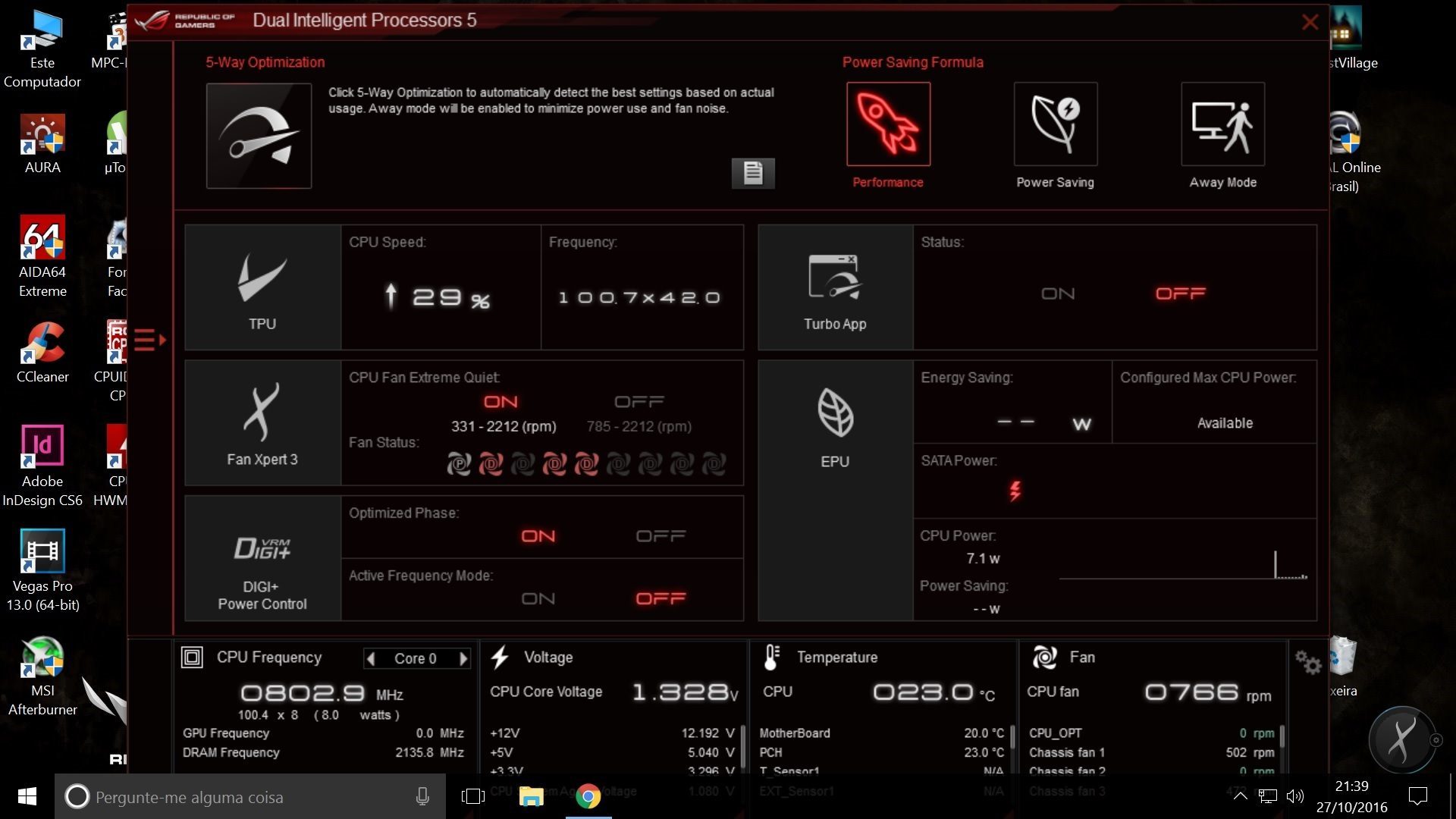Switch to next CPU core arrow
Screen dimensions: 1456x819
tap(463, 658)
